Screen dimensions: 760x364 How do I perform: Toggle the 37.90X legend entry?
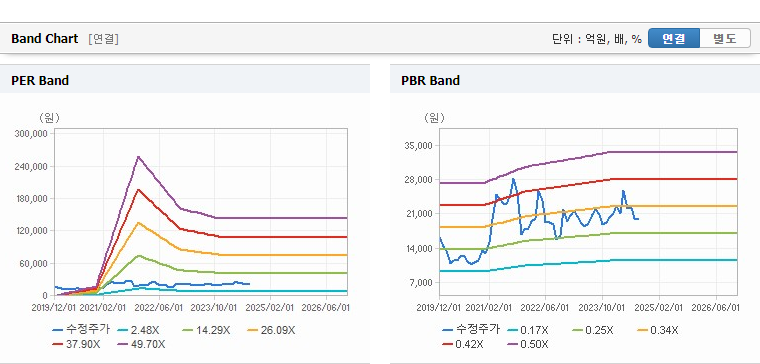point(77,344)
